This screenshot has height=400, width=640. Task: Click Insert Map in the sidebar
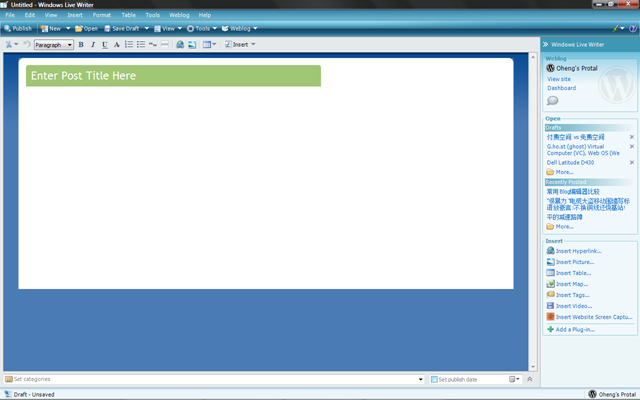click(572, 284)
